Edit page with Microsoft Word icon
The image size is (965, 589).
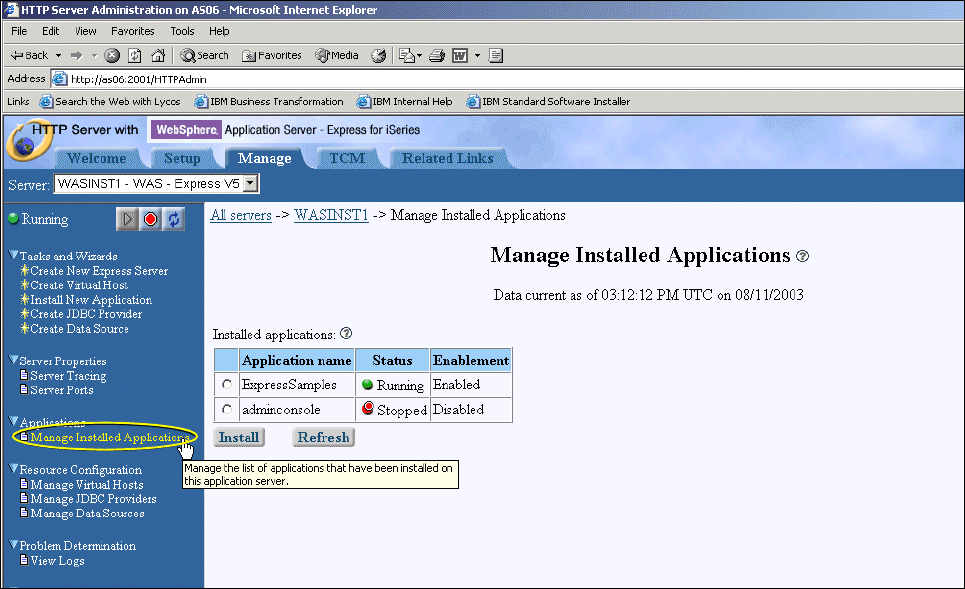[459, 55]
